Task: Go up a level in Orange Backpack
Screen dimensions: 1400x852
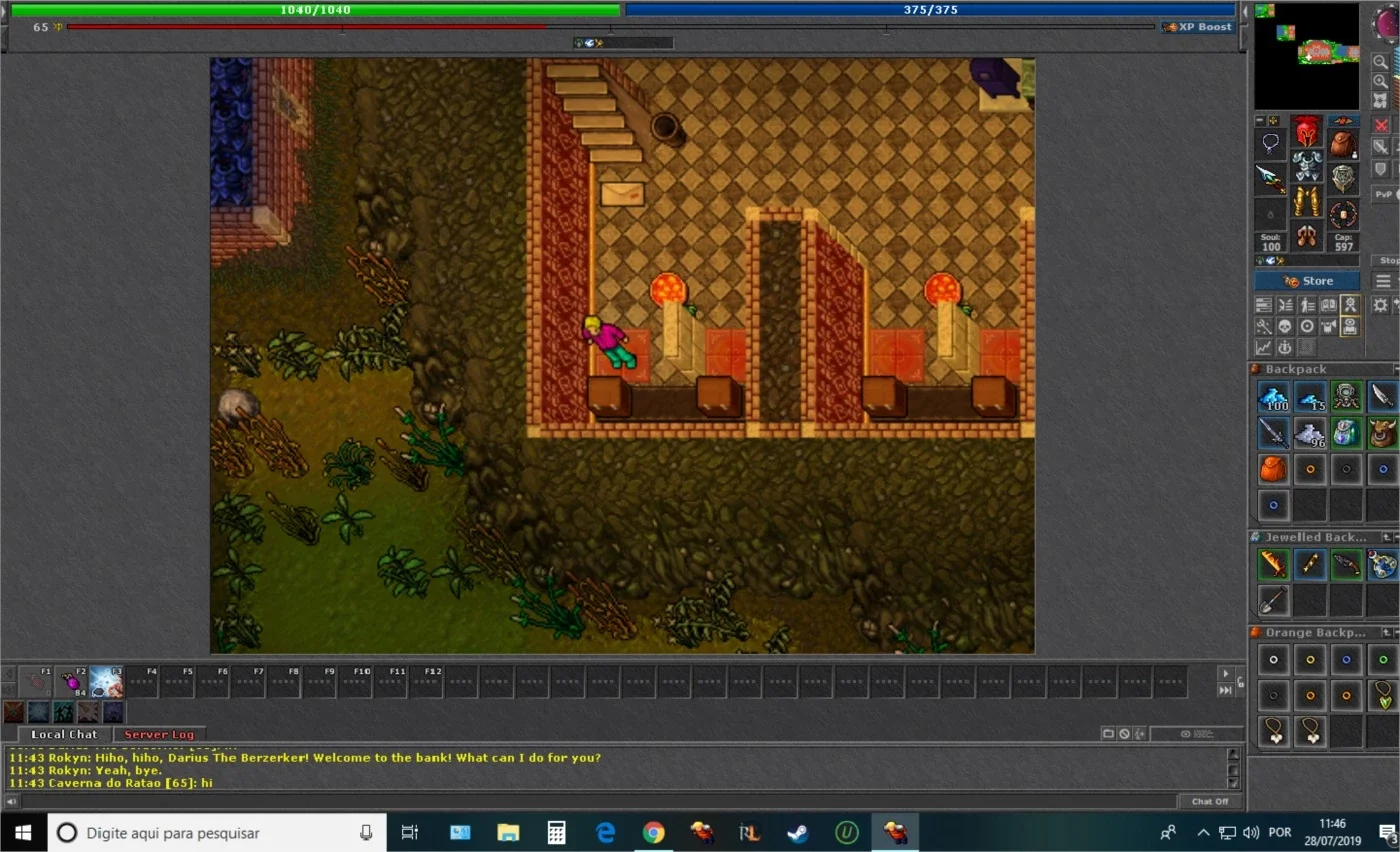Action: pyautogui.click(x=1386, y=632)
